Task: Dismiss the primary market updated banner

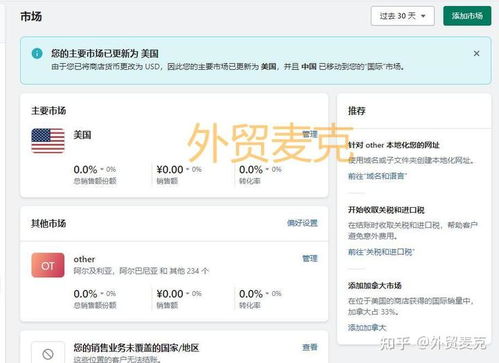Action: point(477,53)
